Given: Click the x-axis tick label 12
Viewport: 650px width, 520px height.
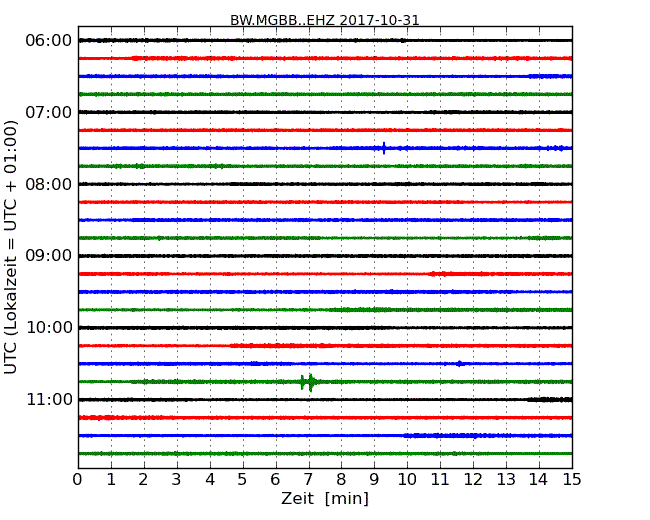Looking at the screenshot, I should (473, 480).
